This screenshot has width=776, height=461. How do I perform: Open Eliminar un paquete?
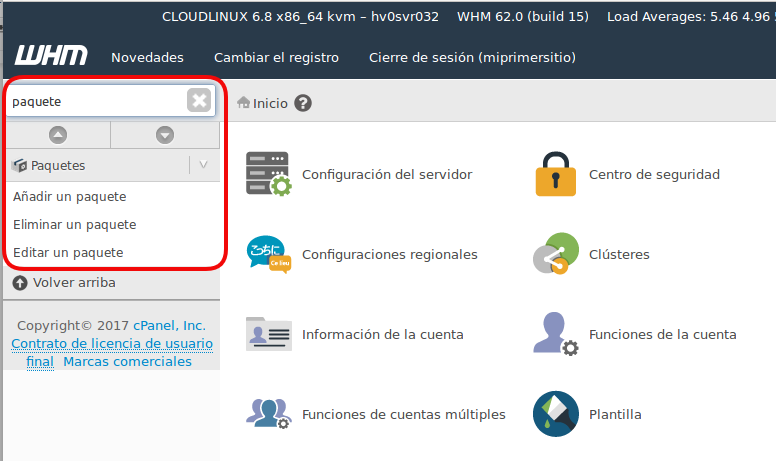[x=75, y=225]
